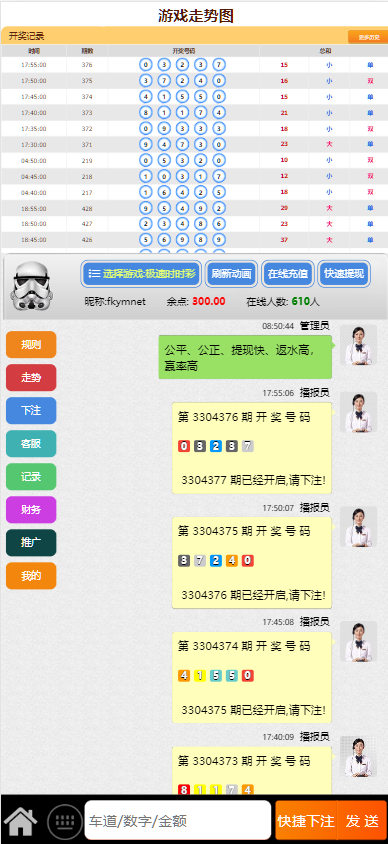
Task: Click the 播报员 avatar at 17:50:07
Action: pos(358,527)
